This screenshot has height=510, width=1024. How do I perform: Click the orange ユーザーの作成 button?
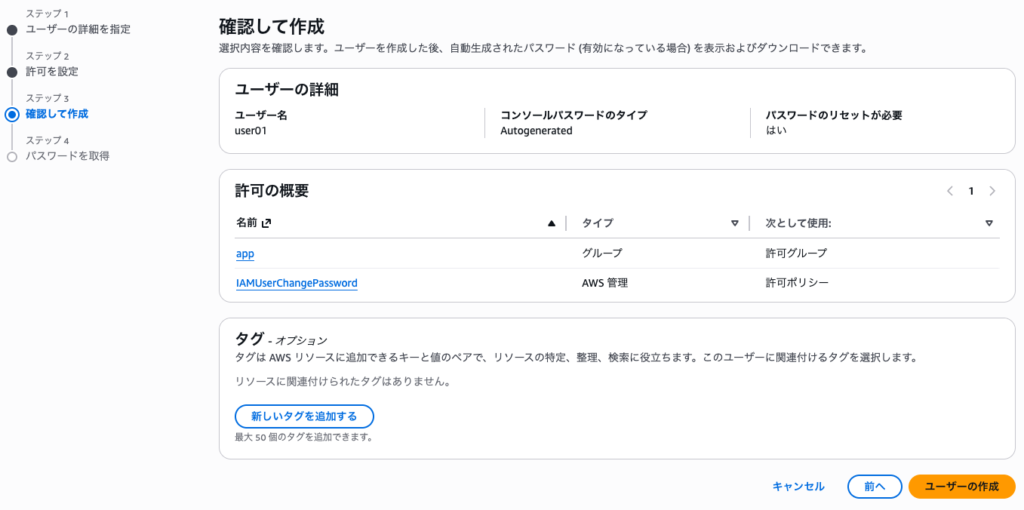click(961, 486)
